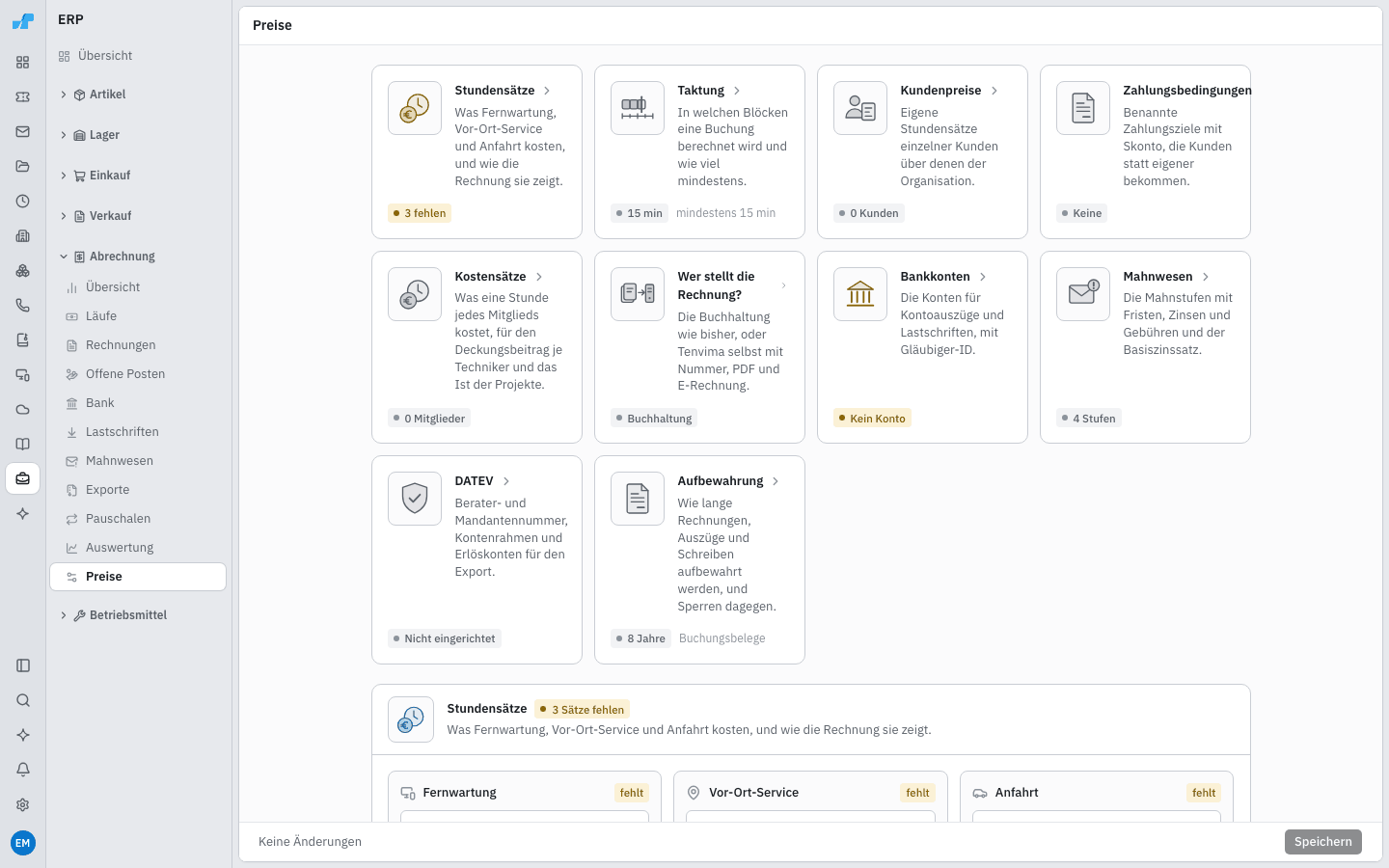Open the DATEV shield icon
Image resolution: width=1389 pixels, height=868 pixels.
pos(415,499)
